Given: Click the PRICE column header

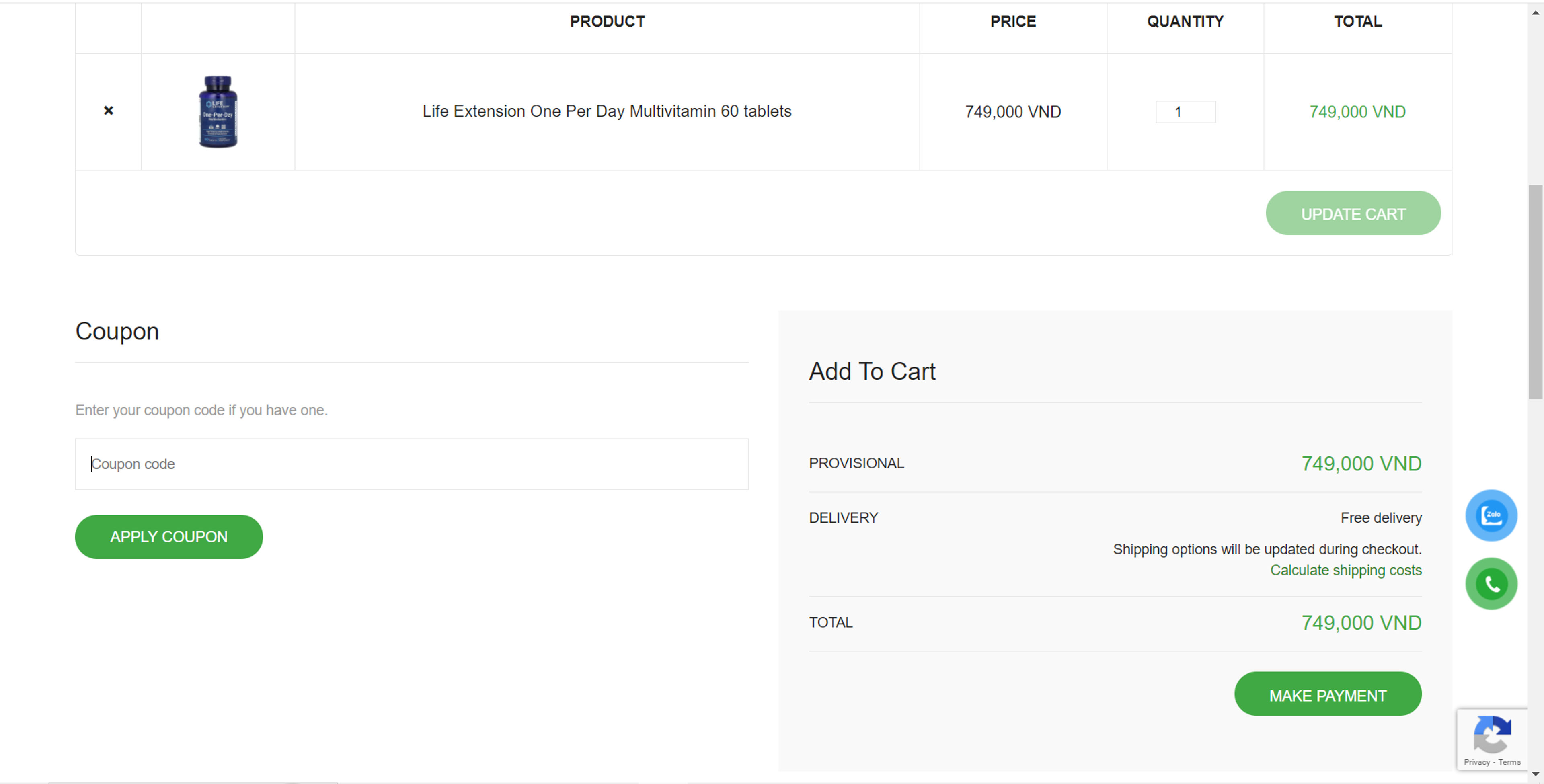Looking at the screenshot, I should [1013, 22].
